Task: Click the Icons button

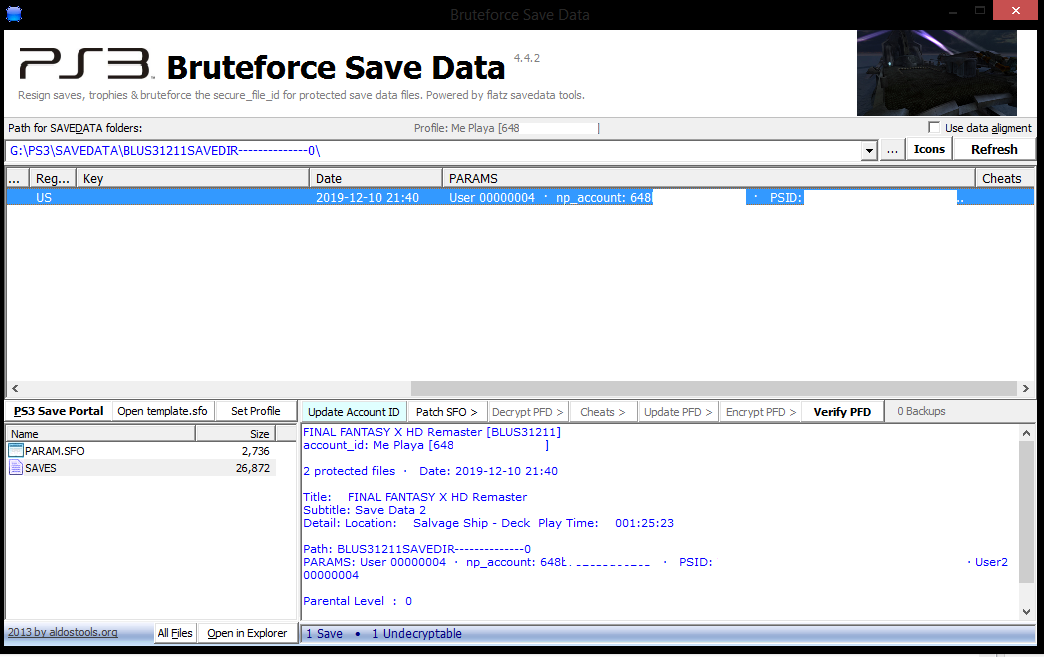Action: pos(929,149)
